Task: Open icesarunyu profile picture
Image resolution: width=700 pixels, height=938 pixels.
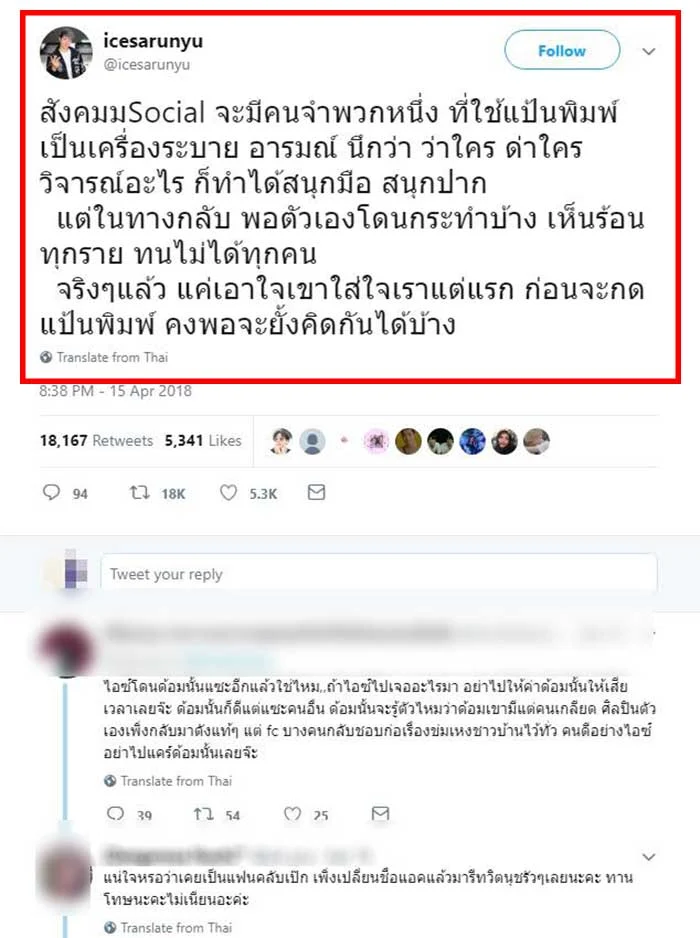Action: tap(66, 53)
